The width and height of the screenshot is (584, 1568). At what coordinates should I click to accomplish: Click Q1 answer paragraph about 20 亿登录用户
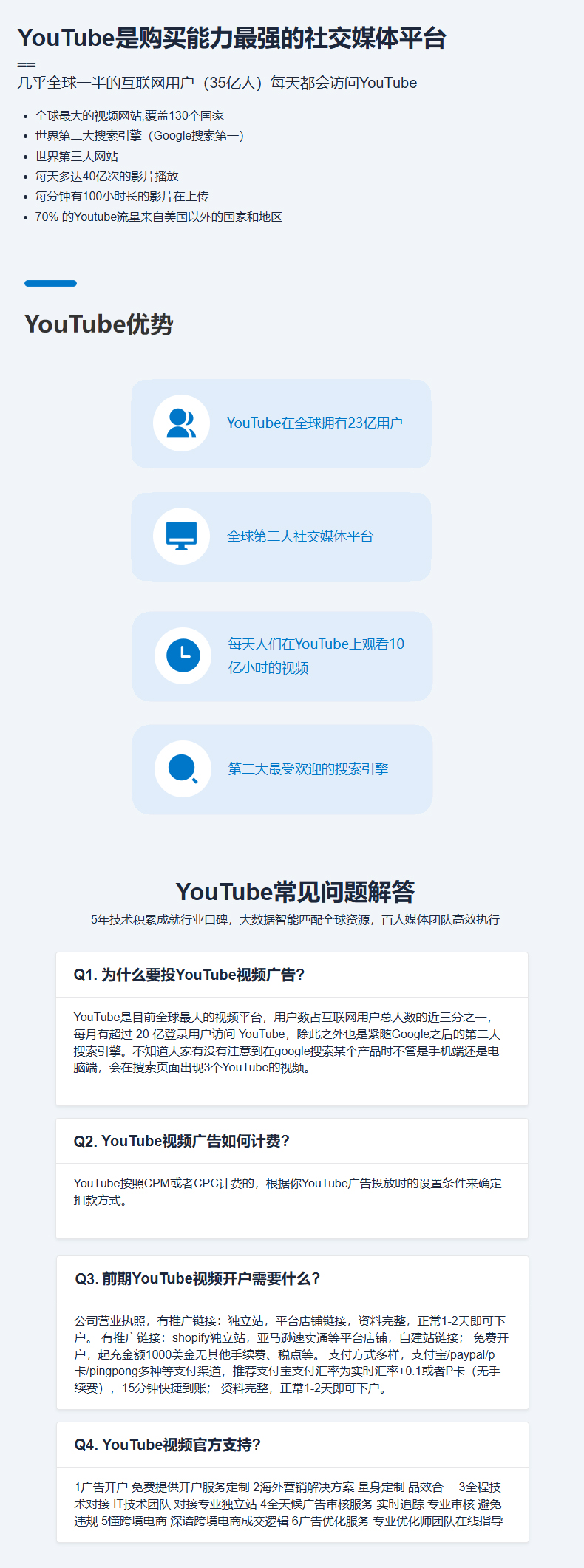click(288, 1043)
